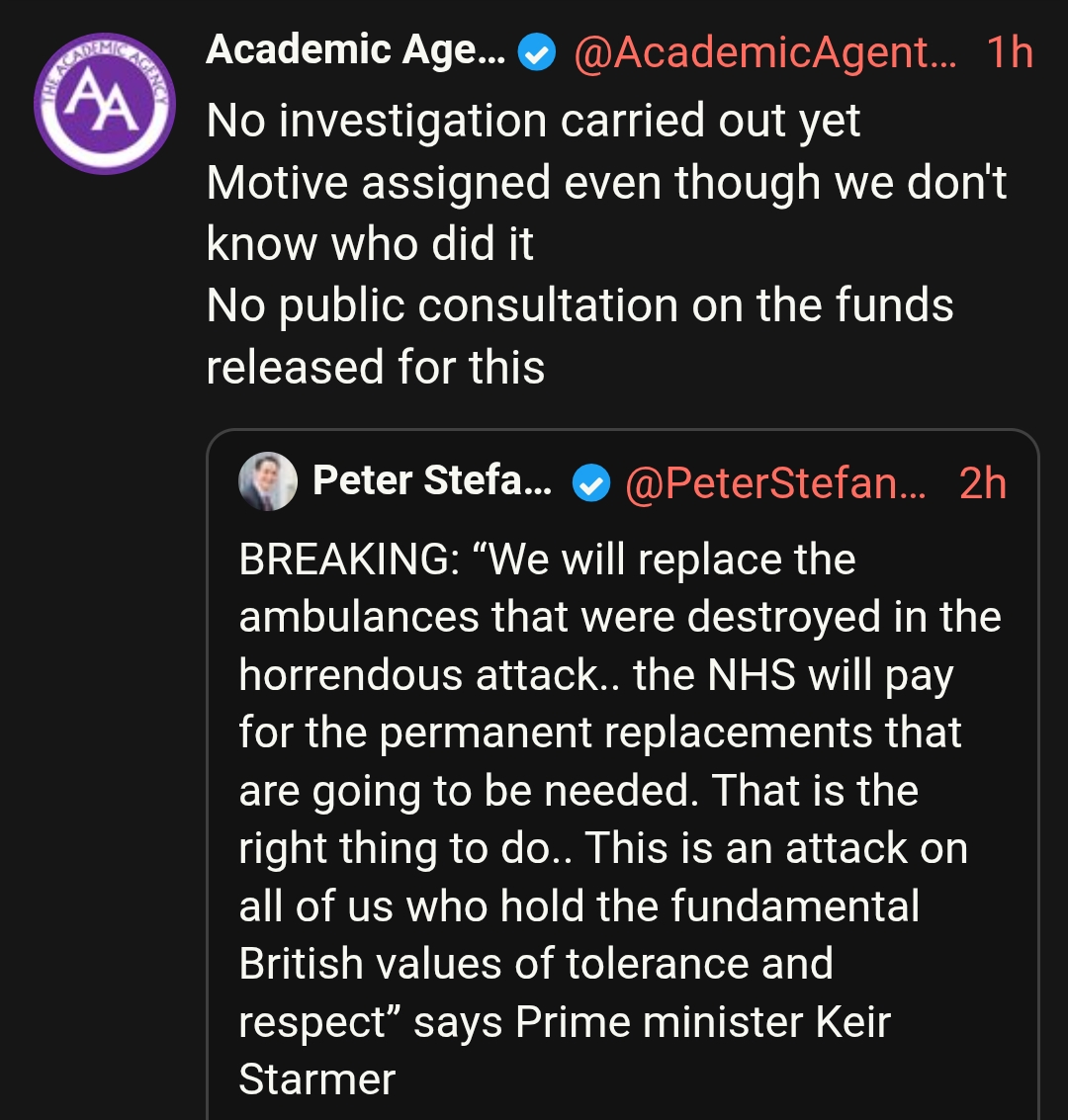Click the word "ambulances" in quoted tweet
The height and width of the screenshot is (1120, 1068).
click(x=358, y=618)
